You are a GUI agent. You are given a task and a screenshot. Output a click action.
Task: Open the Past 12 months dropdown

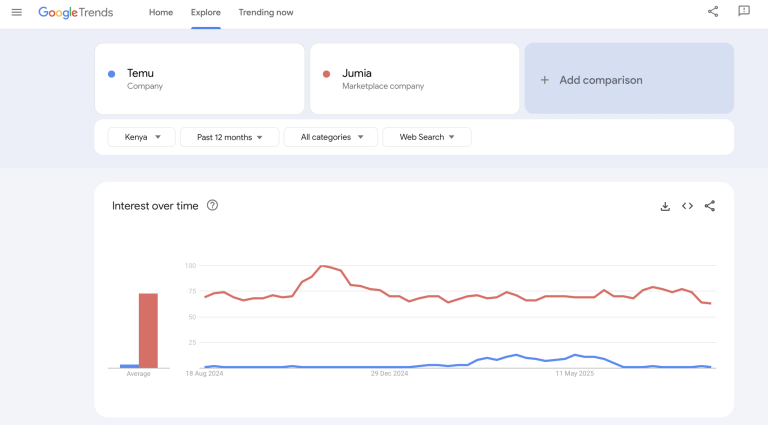(230, 137)
